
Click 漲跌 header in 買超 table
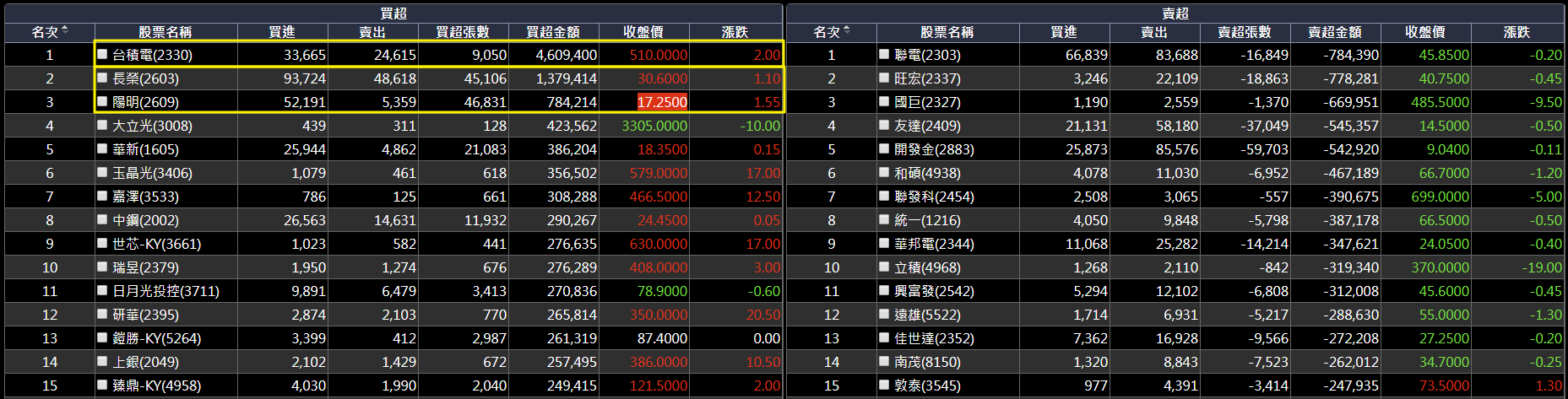point(735,32)
